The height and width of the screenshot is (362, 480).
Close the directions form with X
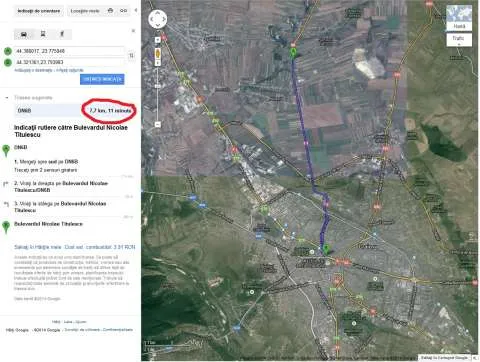click(133, 31)
